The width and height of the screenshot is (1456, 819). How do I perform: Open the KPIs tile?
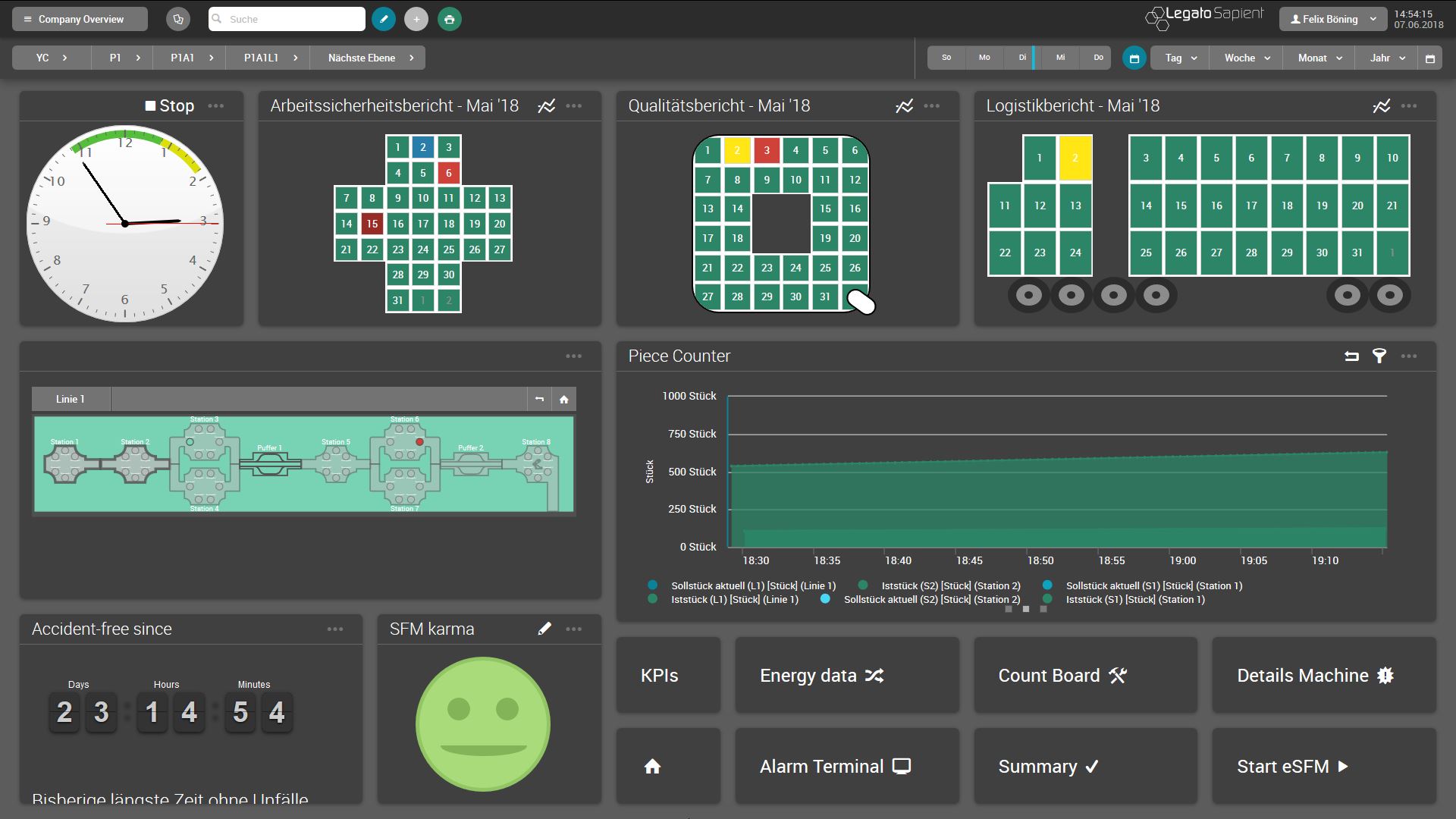pyautogui.click(x=668, y=675)
